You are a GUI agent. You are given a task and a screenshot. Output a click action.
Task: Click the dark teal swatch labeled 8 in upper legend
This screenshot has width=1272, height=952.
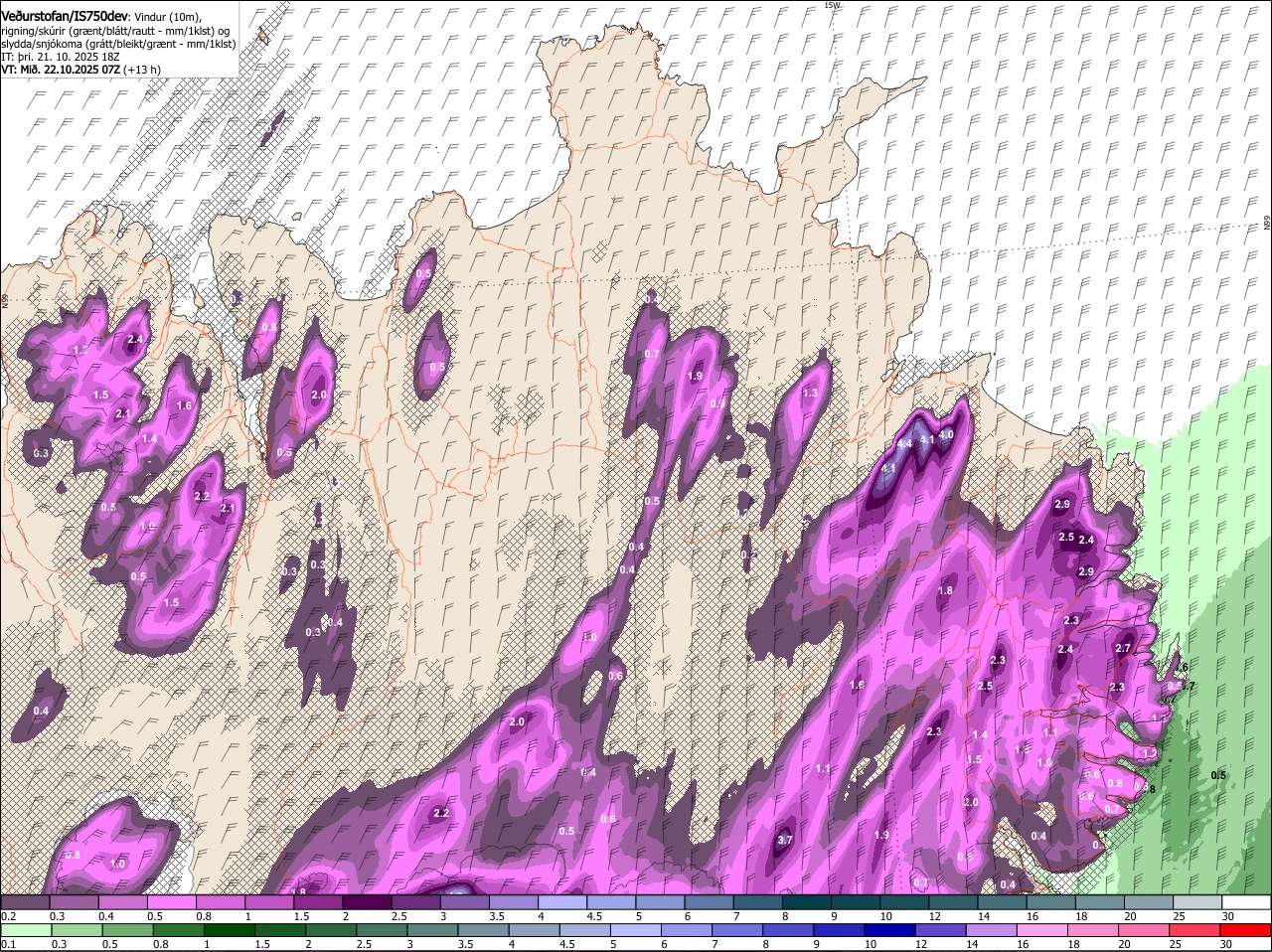pos(808,902)
